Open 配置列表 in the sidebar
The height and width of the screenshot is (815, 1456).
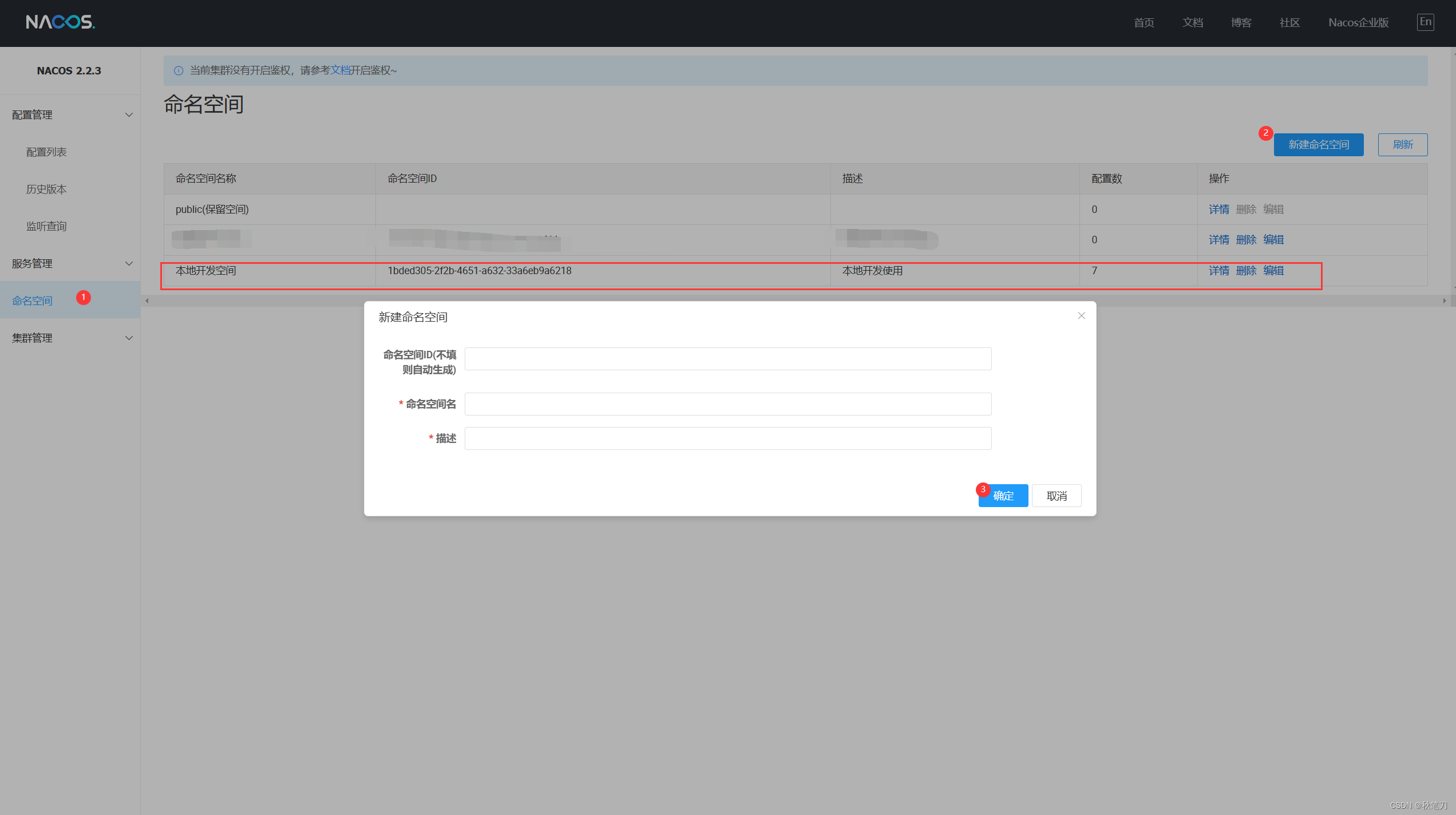pyautogui.click(x=46, y=152)
